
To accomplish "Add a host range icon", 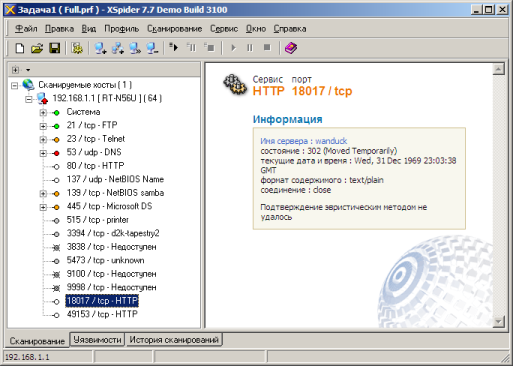I will 118,48.
